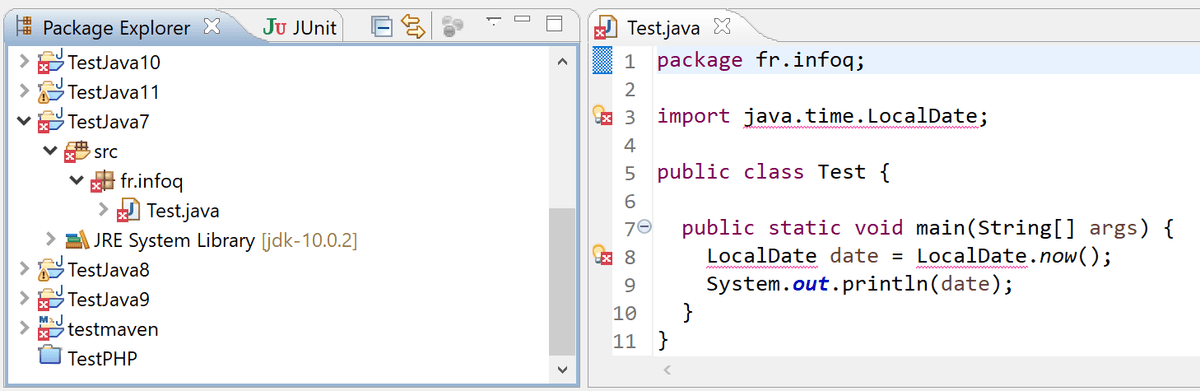This screenshot has height=391, width=1200.
Task: Select the TestJava8 project label
Action: (109, 270)
